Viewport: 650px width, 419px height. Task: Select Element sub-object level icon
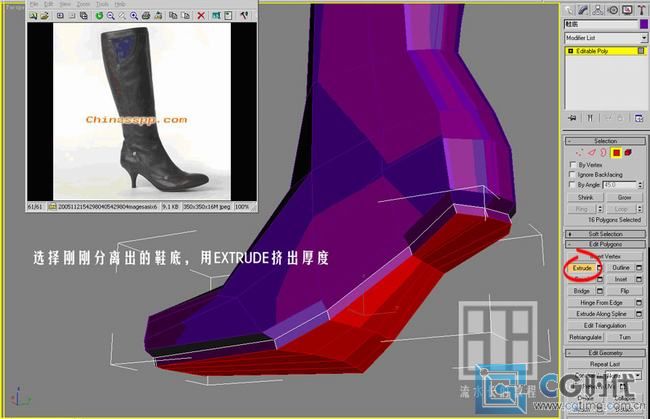(628, 153)
